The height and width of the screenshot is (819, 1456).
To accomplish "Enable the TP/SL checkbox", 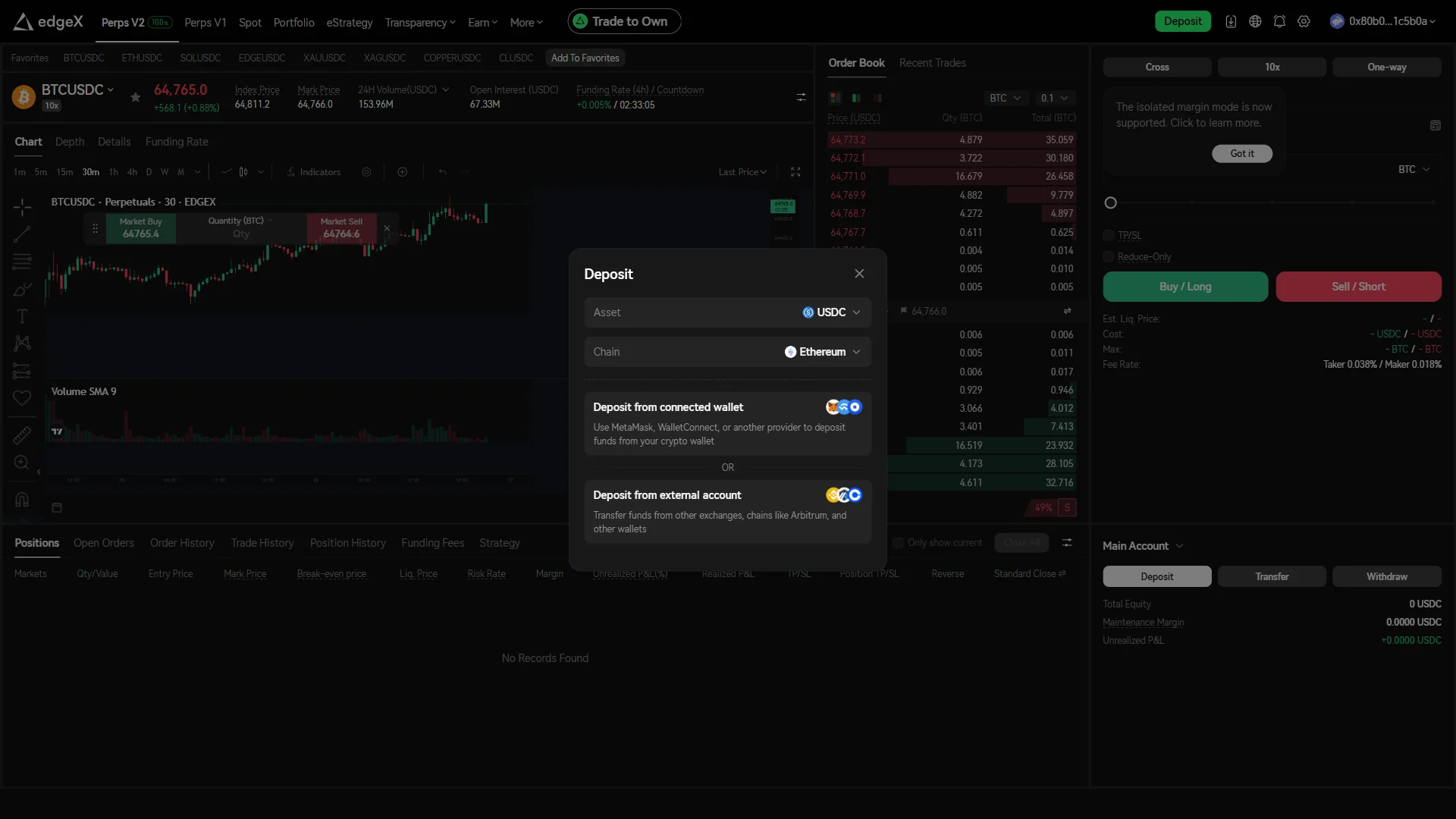I will click(1109, 235).
